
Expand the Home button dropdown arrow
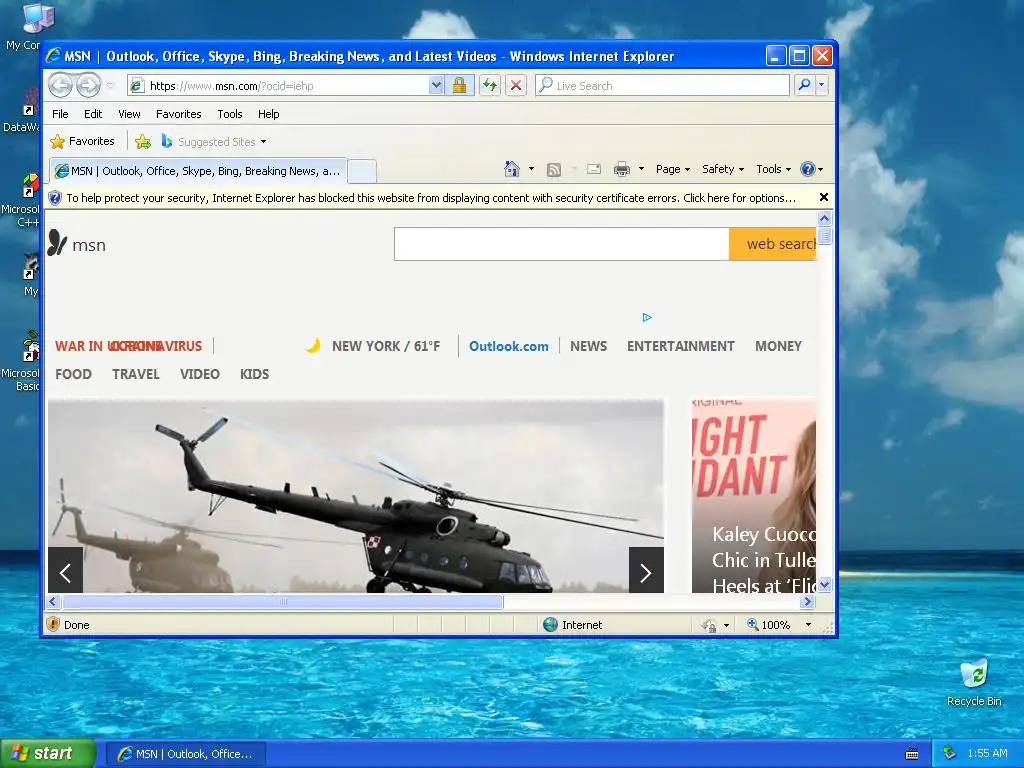pyautogui.click(x=532, y=169)
